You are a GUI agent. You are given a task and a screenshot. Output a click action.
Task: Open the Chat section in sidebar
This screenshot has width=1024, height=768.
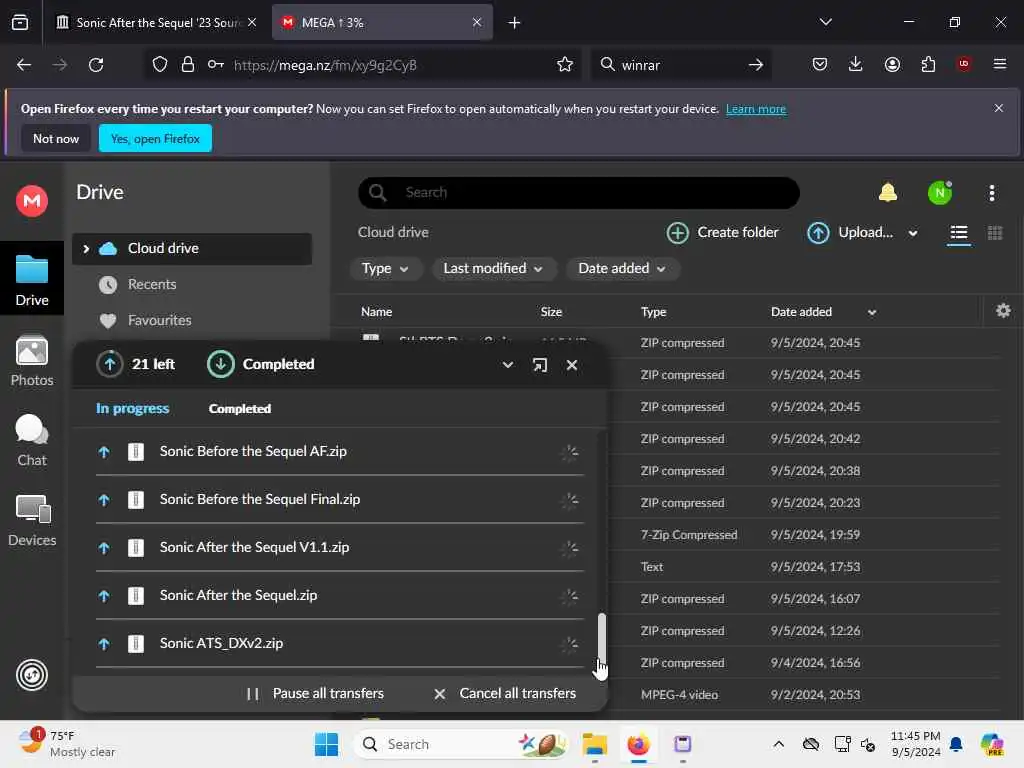(31, 440)
